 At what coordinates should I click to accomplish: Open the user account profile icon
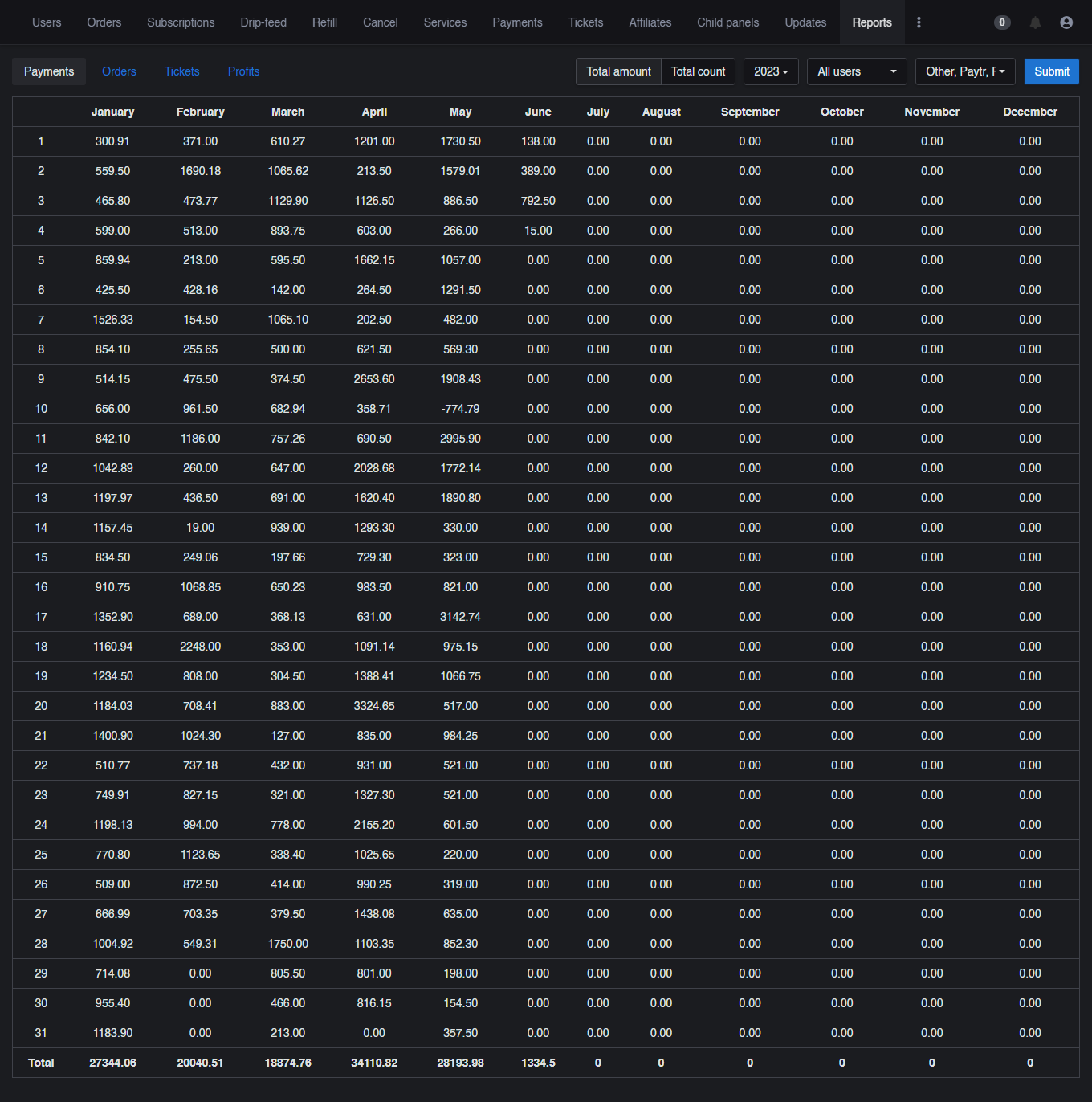(1066, 22)
